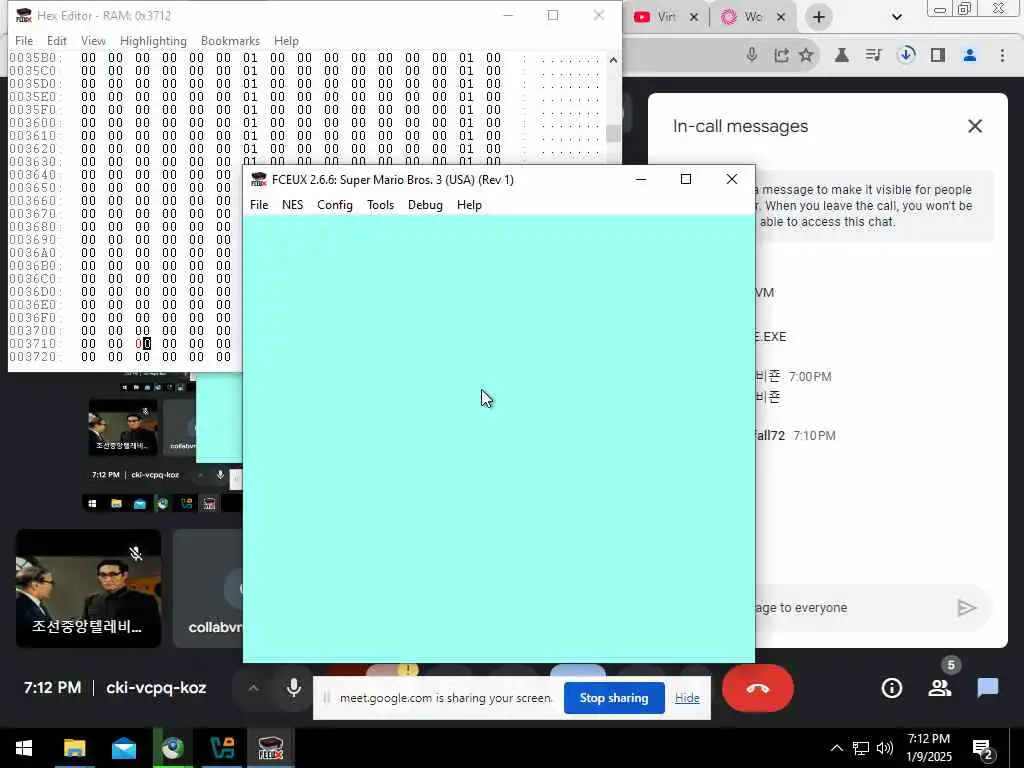Screen dimensions: 1024x768
Task: Click Chrome labs flask icon
Action: [x=842, y=55]
